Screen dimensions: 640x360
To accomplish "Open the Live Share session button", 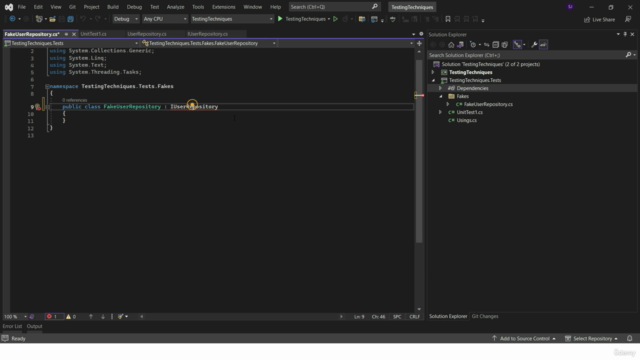I will click(x=599, y=19).
